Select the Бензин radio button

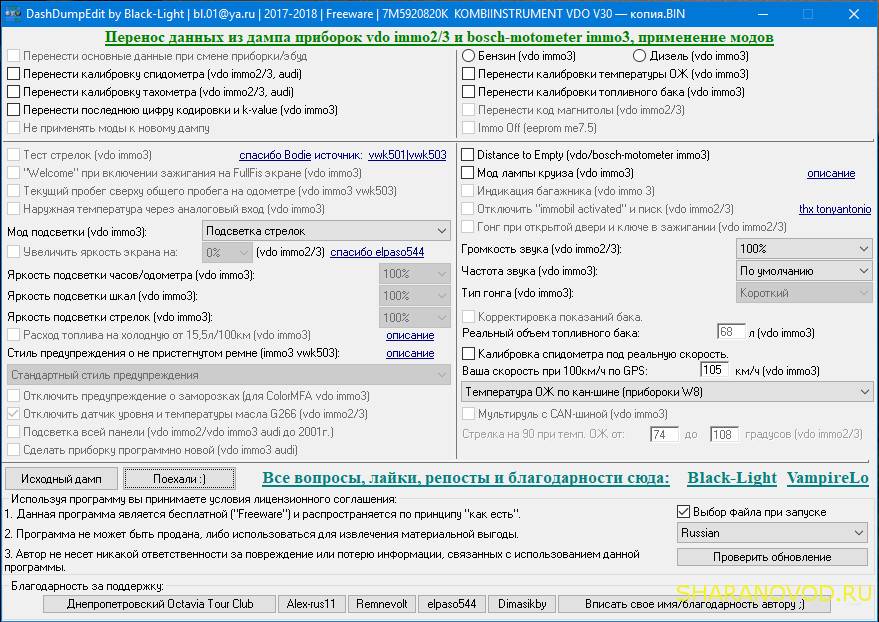coord(468,56)
